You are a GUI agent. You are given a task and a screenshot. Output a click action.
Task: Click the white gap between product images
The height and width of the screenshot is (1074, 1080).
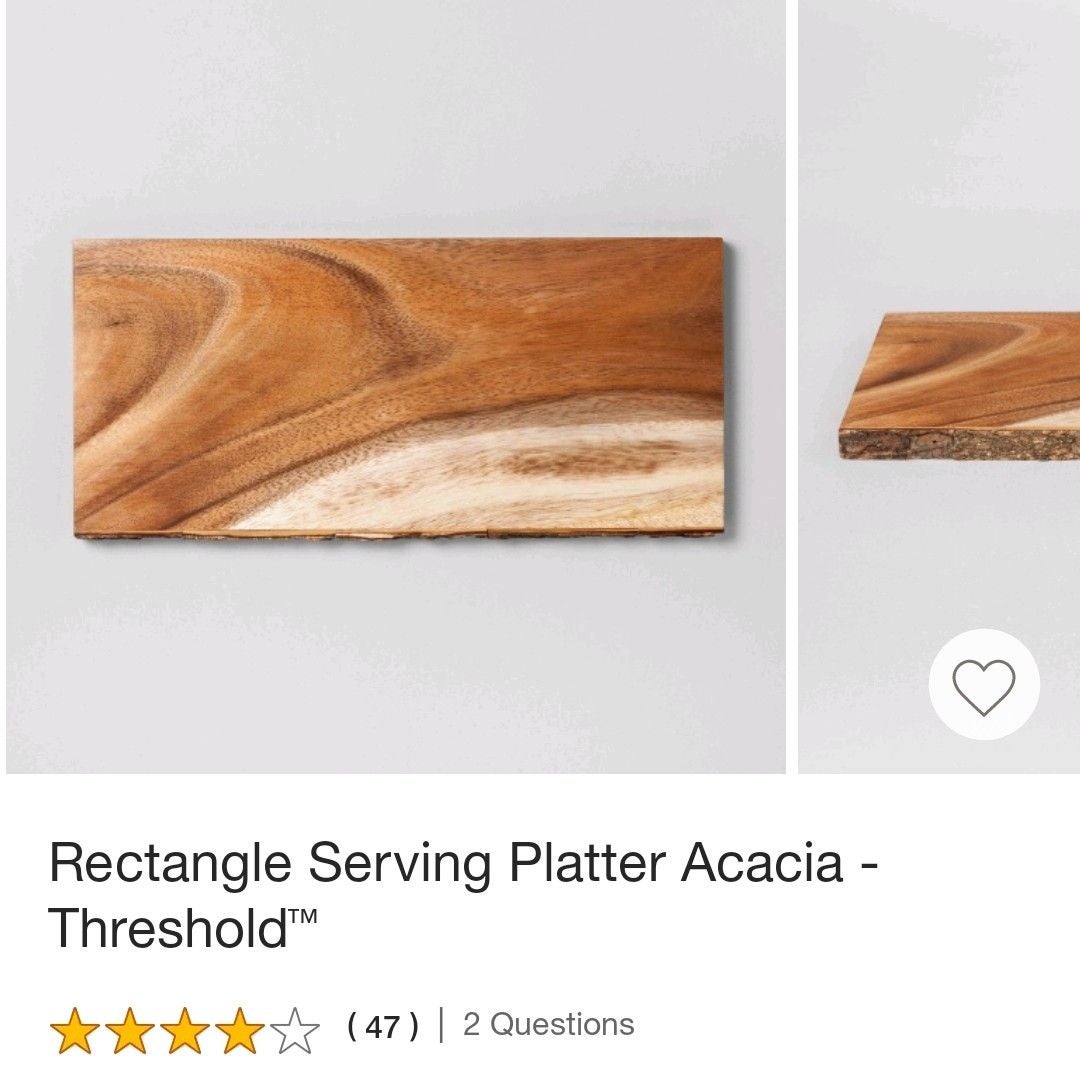[x=792, y=386]
